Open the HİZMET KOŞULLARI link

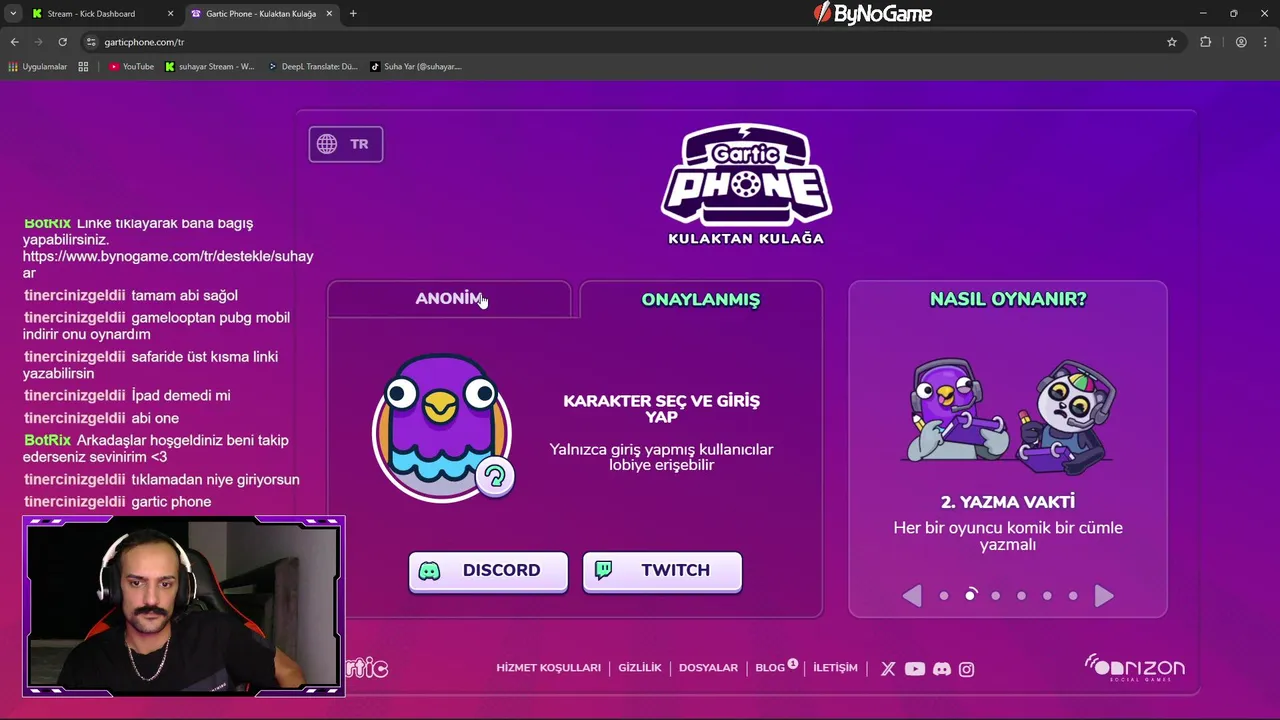tap(548, 668)
